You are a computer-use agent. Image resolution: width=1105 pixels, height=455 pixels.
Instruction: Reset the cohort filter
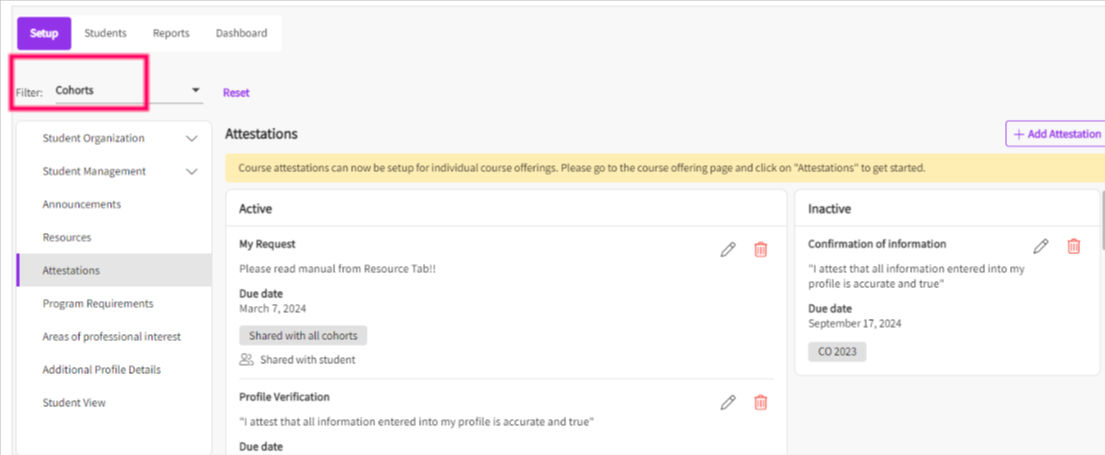(236, 93)
